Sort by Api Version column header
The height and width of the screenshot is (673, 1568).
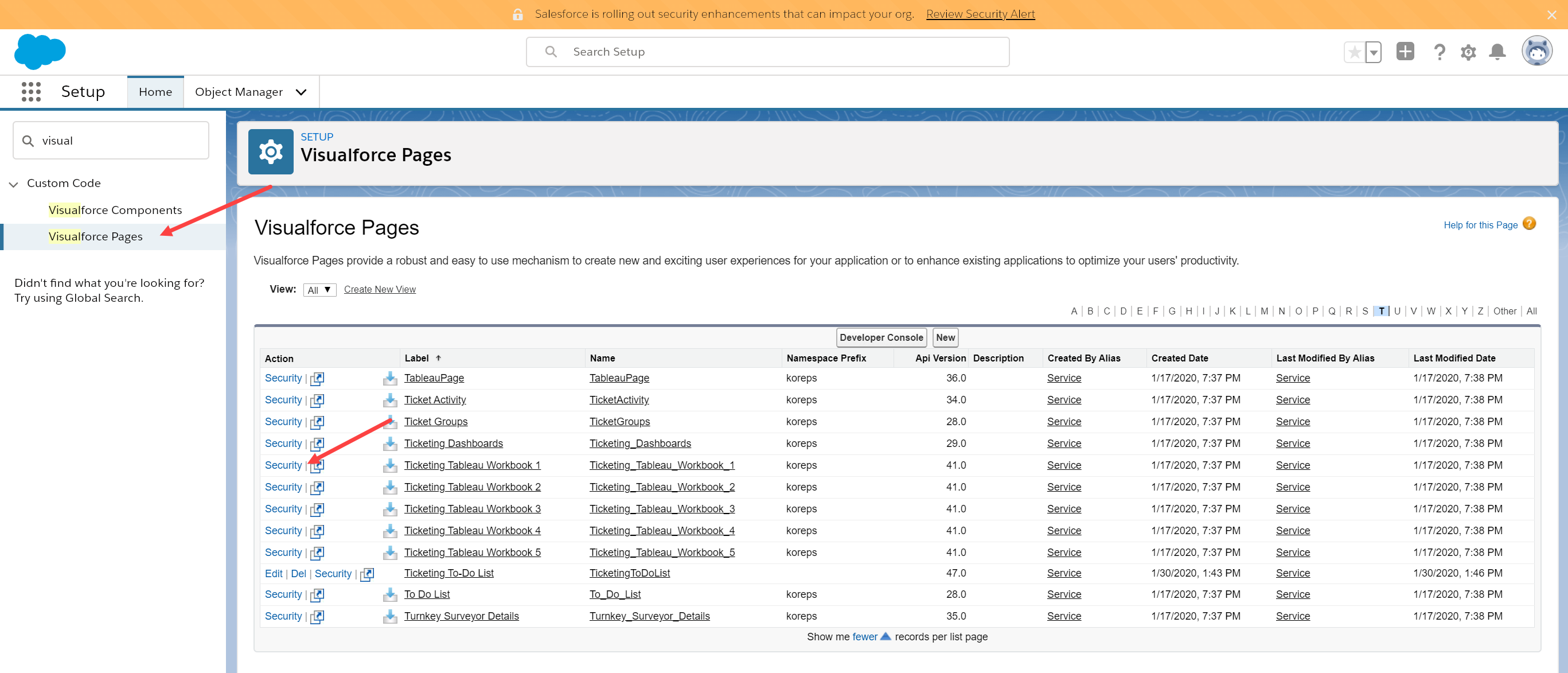(x=941, y=358)
